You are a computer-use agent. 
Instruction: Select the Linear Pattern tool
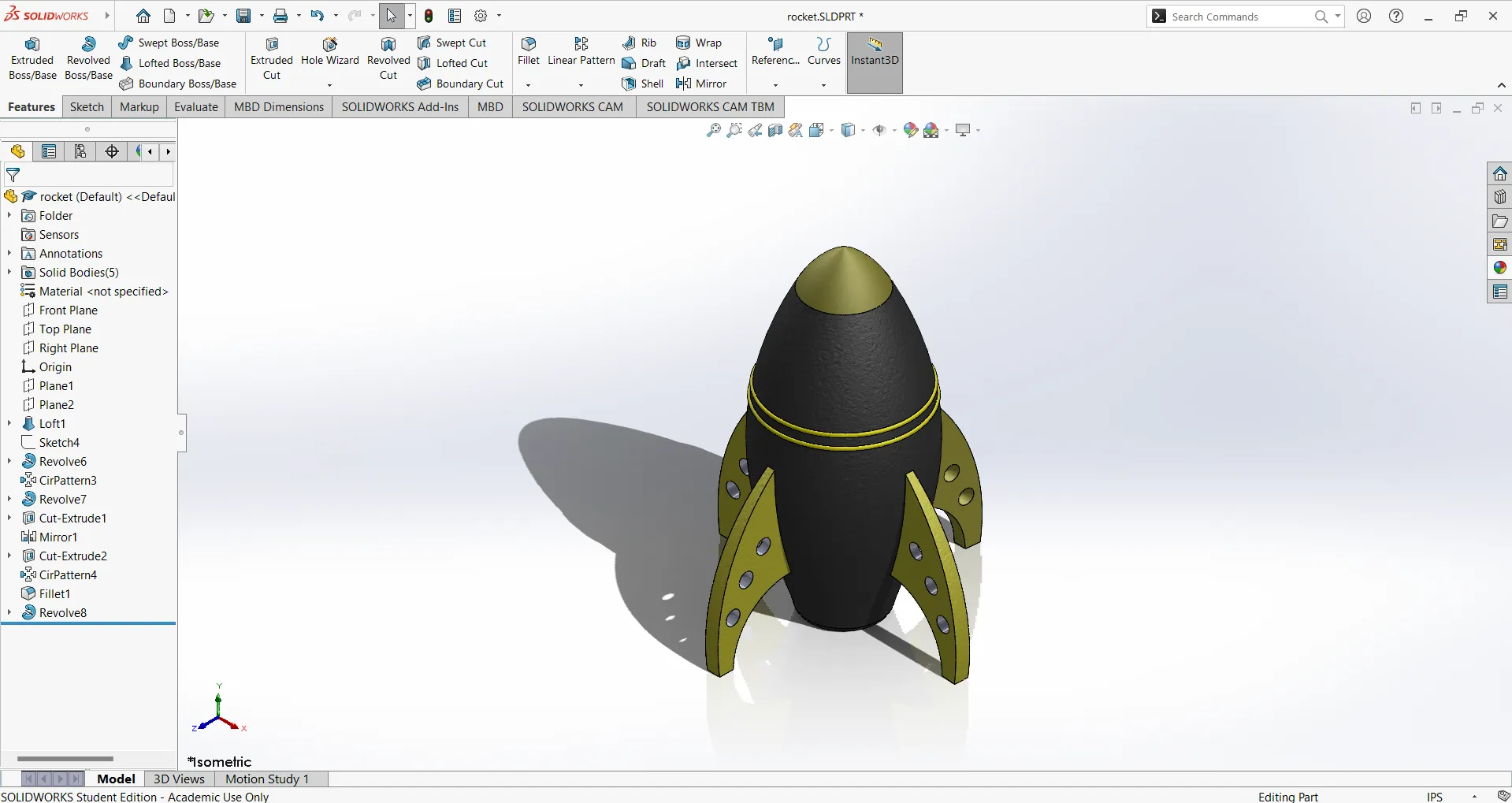581,52
